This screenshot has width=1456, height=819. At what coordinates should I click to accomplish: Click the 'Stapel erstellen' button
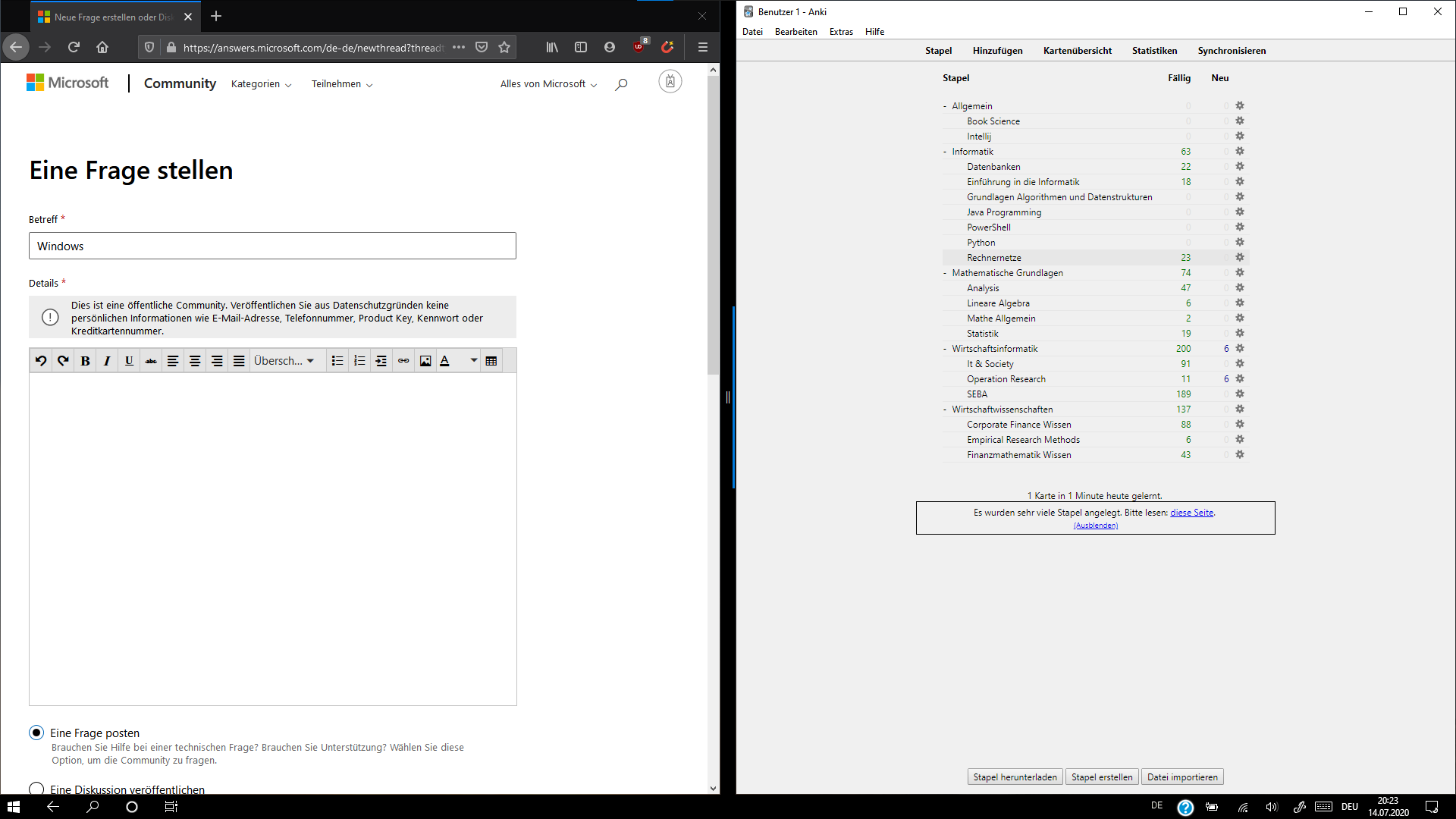[1102, 777]
